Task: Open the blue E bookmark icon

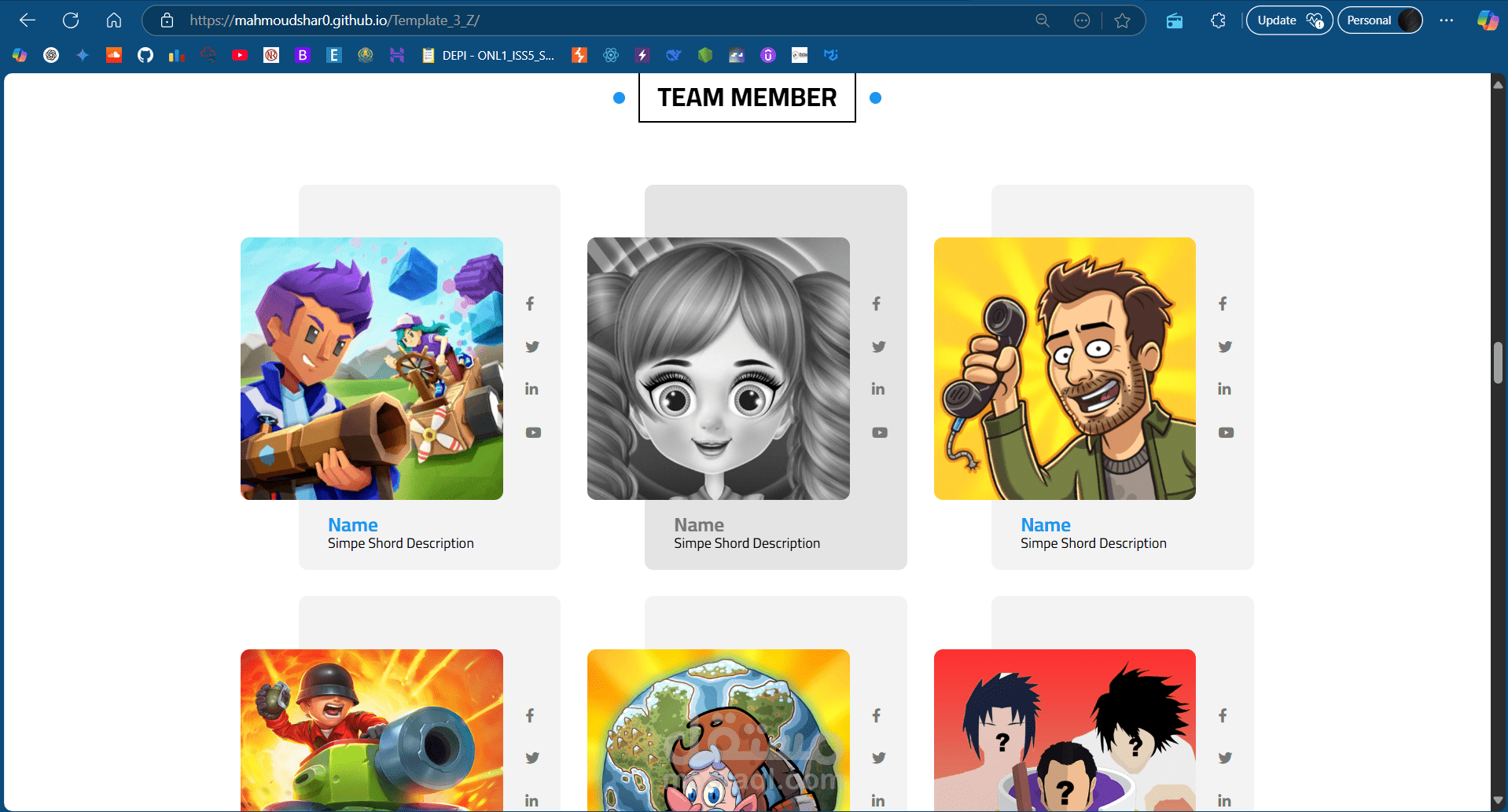Action: click(x=334, y=55)
